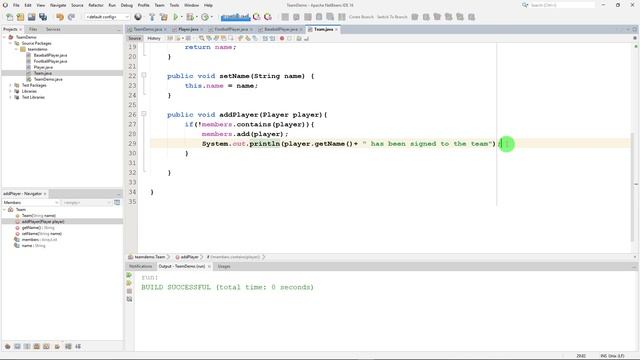Collapse the TeamDemo project node

(4, 37)
